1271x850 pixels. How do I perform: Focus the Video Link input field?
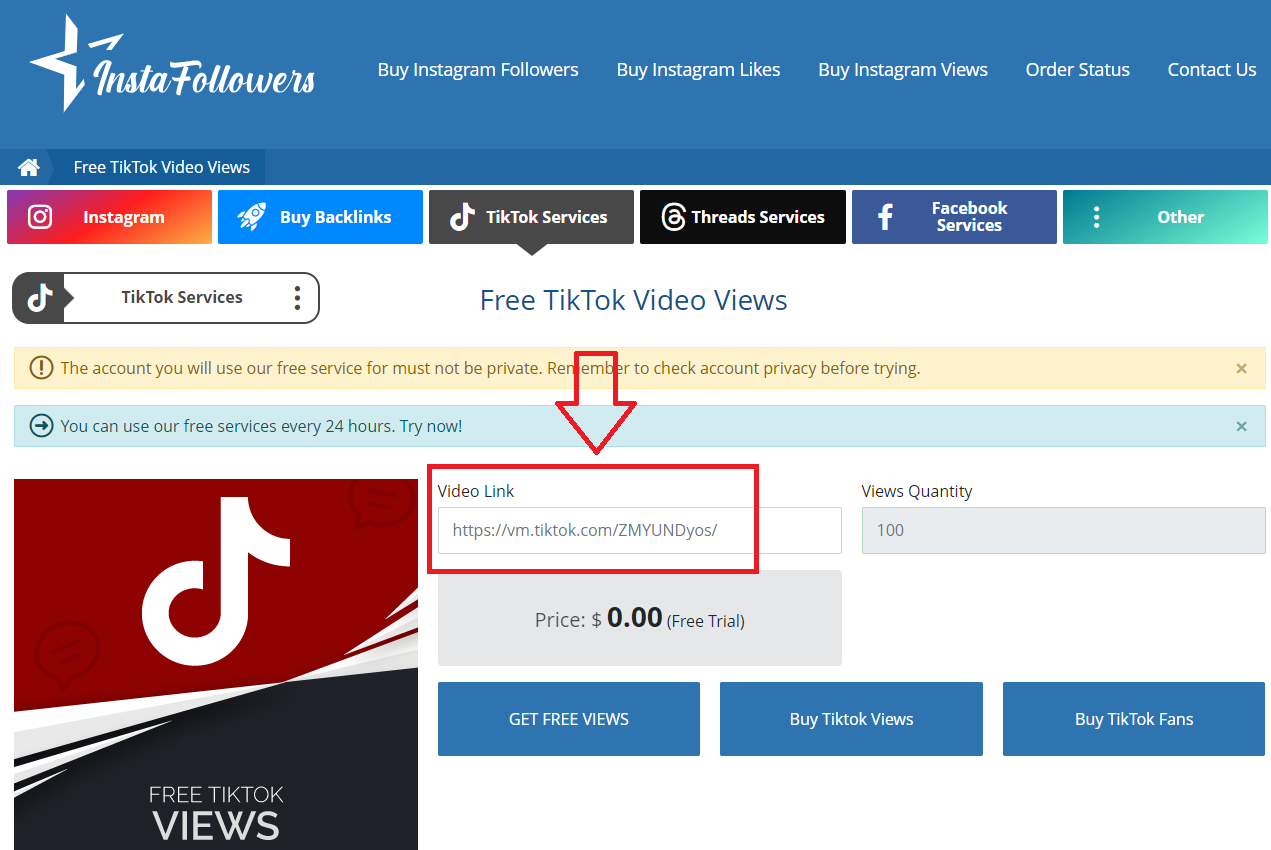pos(640,530)
